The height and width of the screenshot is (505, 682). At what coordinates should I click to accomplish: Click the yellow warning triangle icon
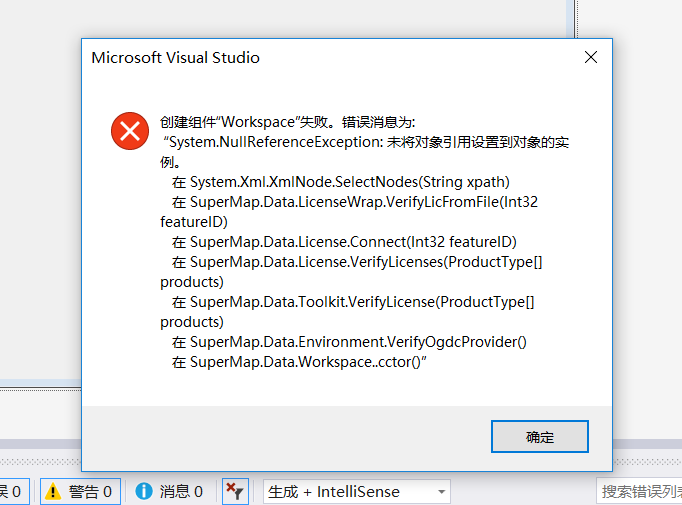pyautogui.click(x=53, y=492)
